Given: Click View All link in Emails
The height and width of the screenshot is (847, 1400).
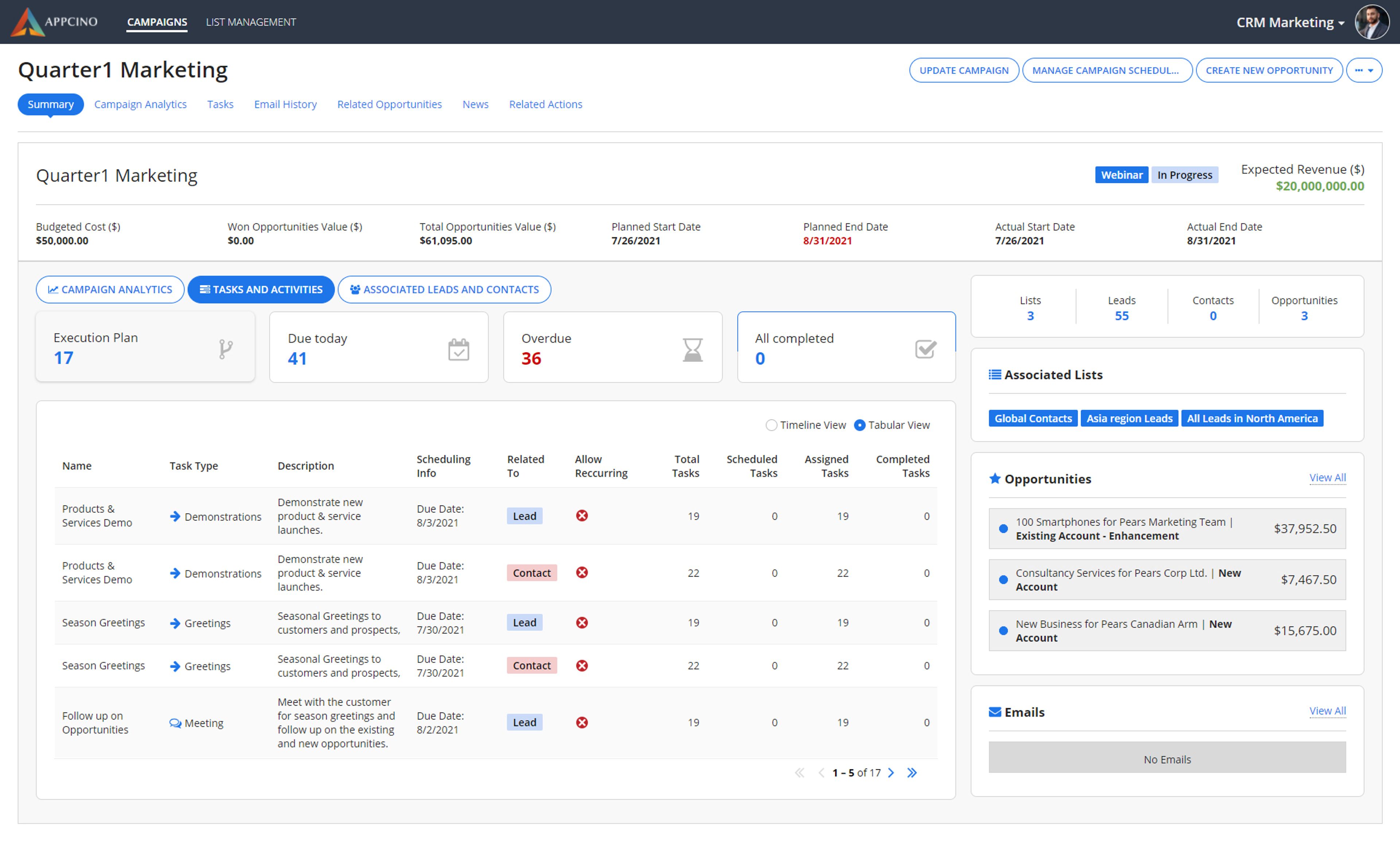Looking at the screenshot, I should pyautogui.click(x=1327, y=711).
